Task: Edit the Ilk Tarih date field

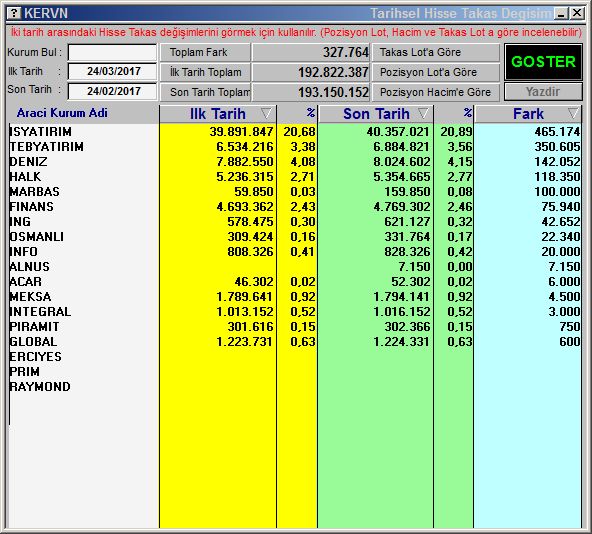Action: [x=113, y=72]
